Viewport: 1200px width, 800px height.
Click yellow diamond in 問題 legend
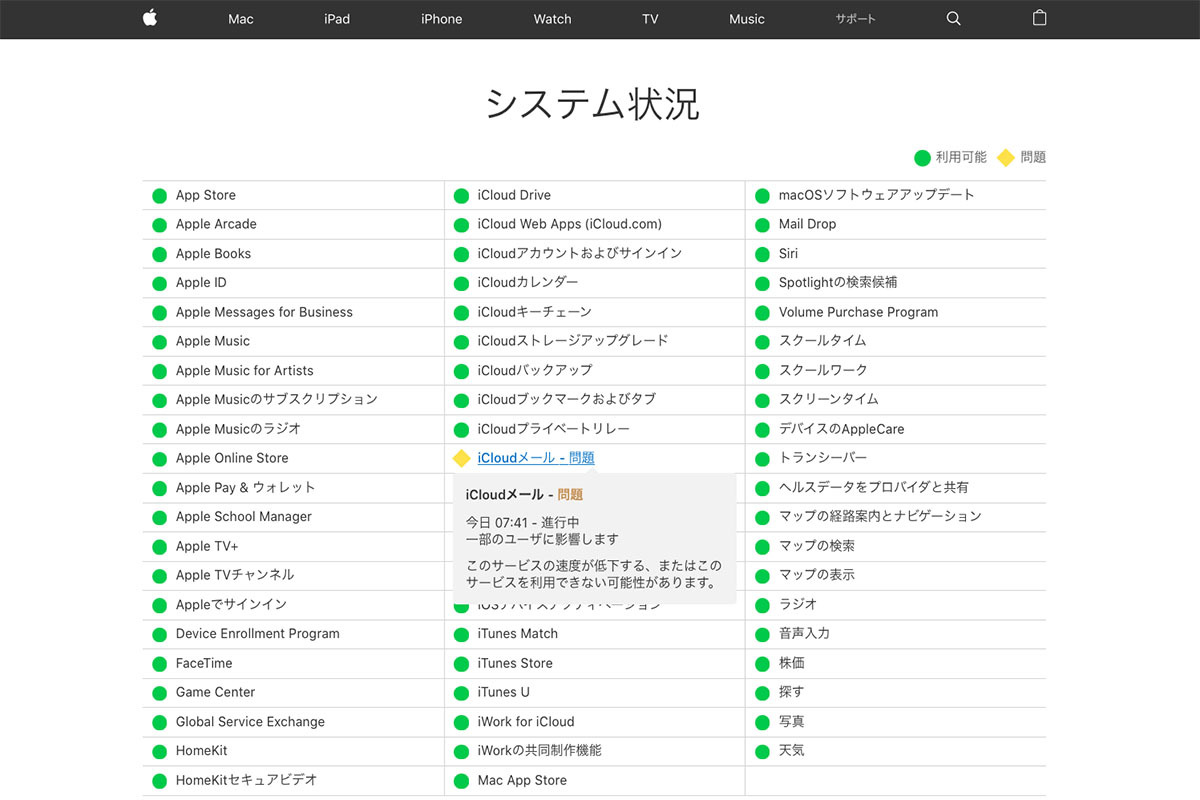(x=1006, y=158)
